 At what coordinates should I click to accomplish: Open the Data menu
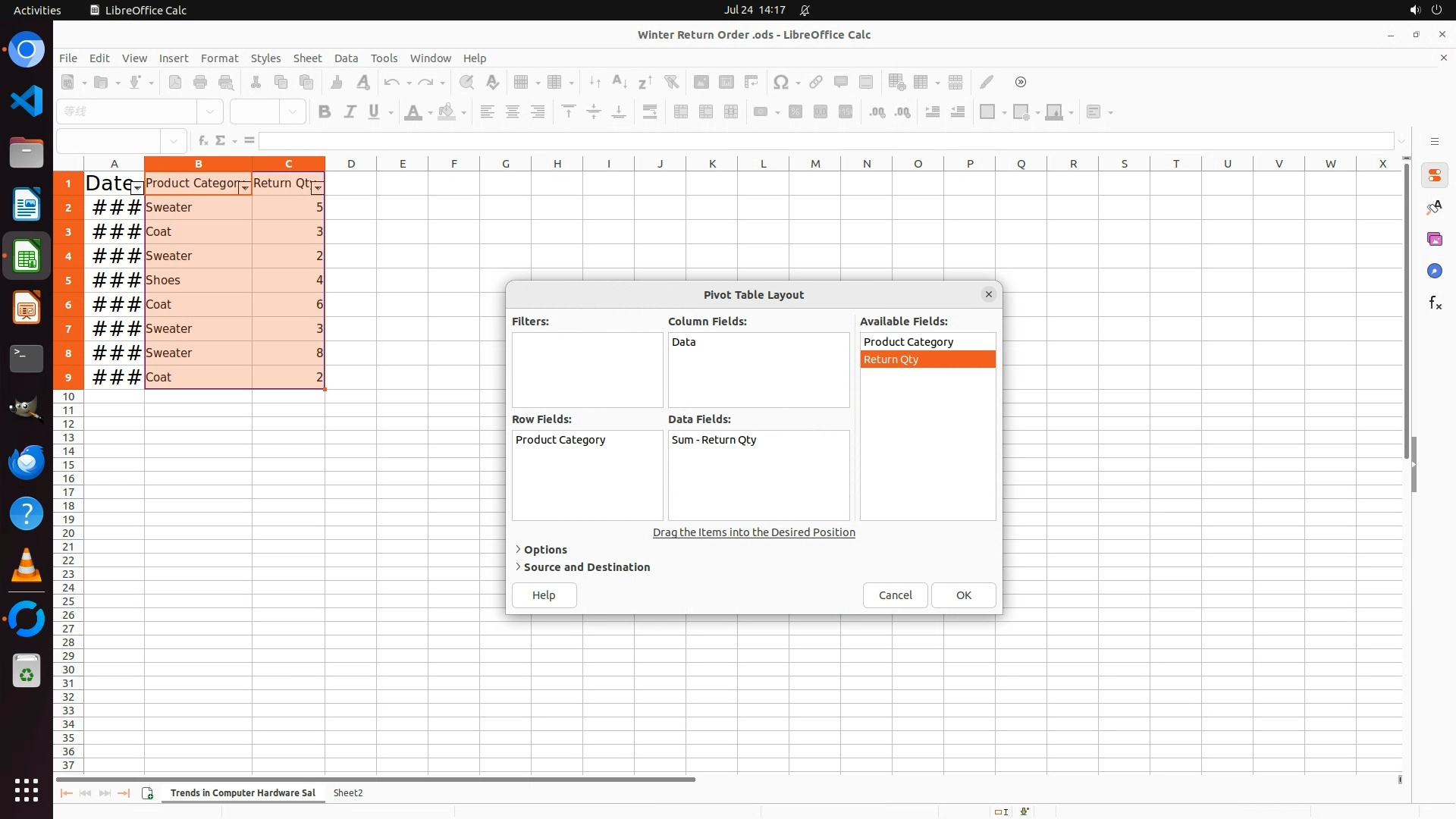click(346, 58)
